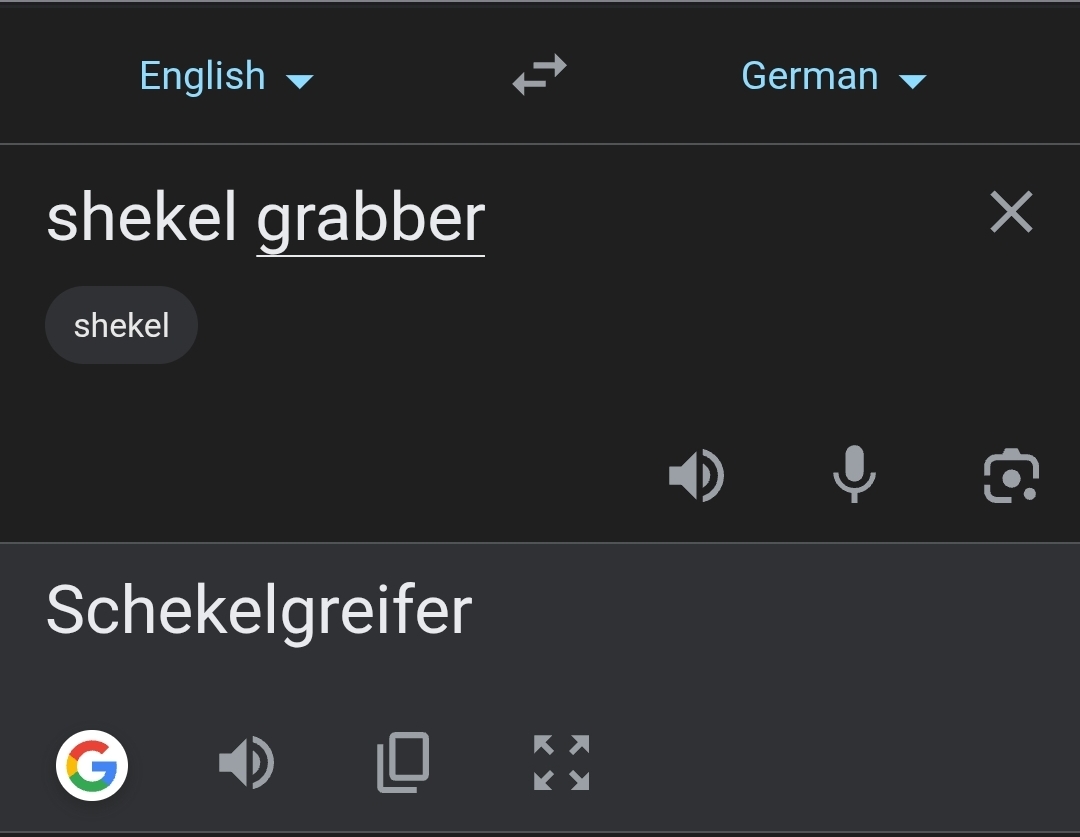1080x837 pixels.
Task: Open camera translation
Action: point(1011,475)
